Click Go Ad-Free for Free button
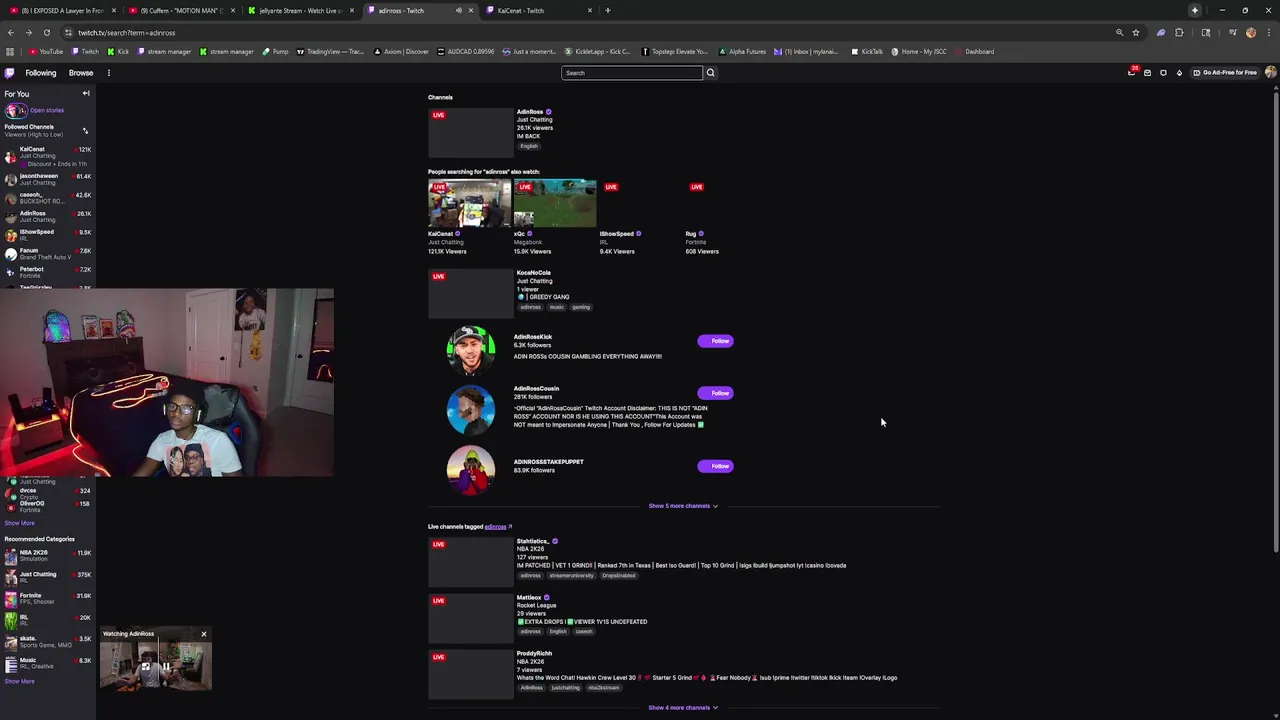 [1225, 73]
